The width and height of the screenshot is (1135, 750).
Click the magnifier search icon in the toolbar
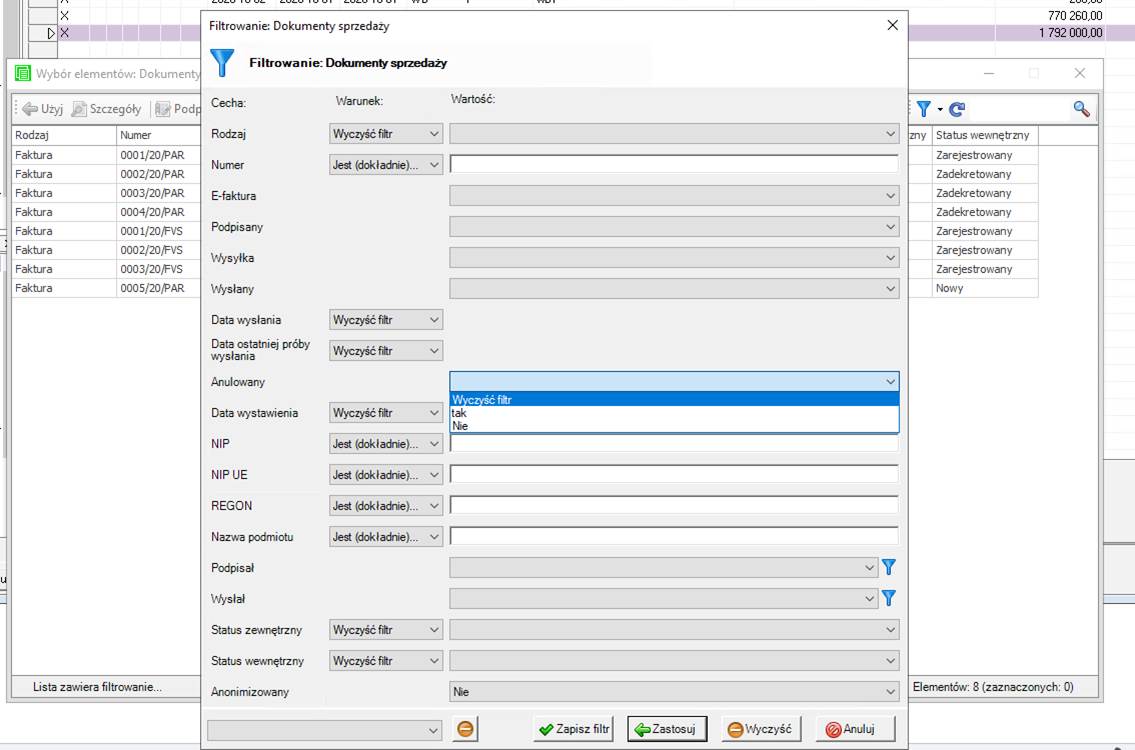click(x=1081, y=109)
